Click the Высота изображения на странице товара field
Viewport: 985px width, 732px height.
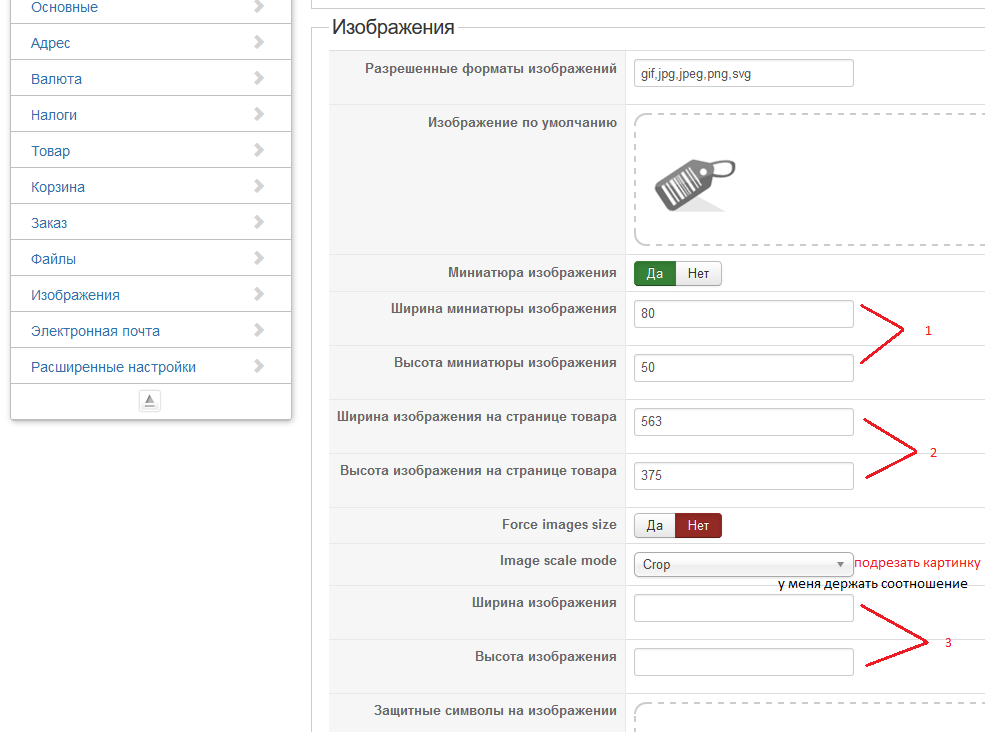pyautogui.click(x=743, y=476)
